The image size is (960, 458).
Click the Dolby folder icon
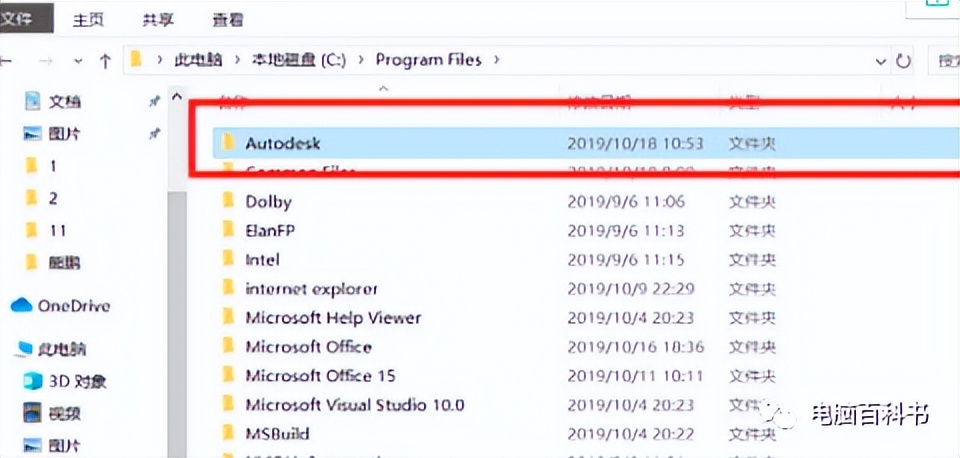pyautogui.click(x=227, y=201)
